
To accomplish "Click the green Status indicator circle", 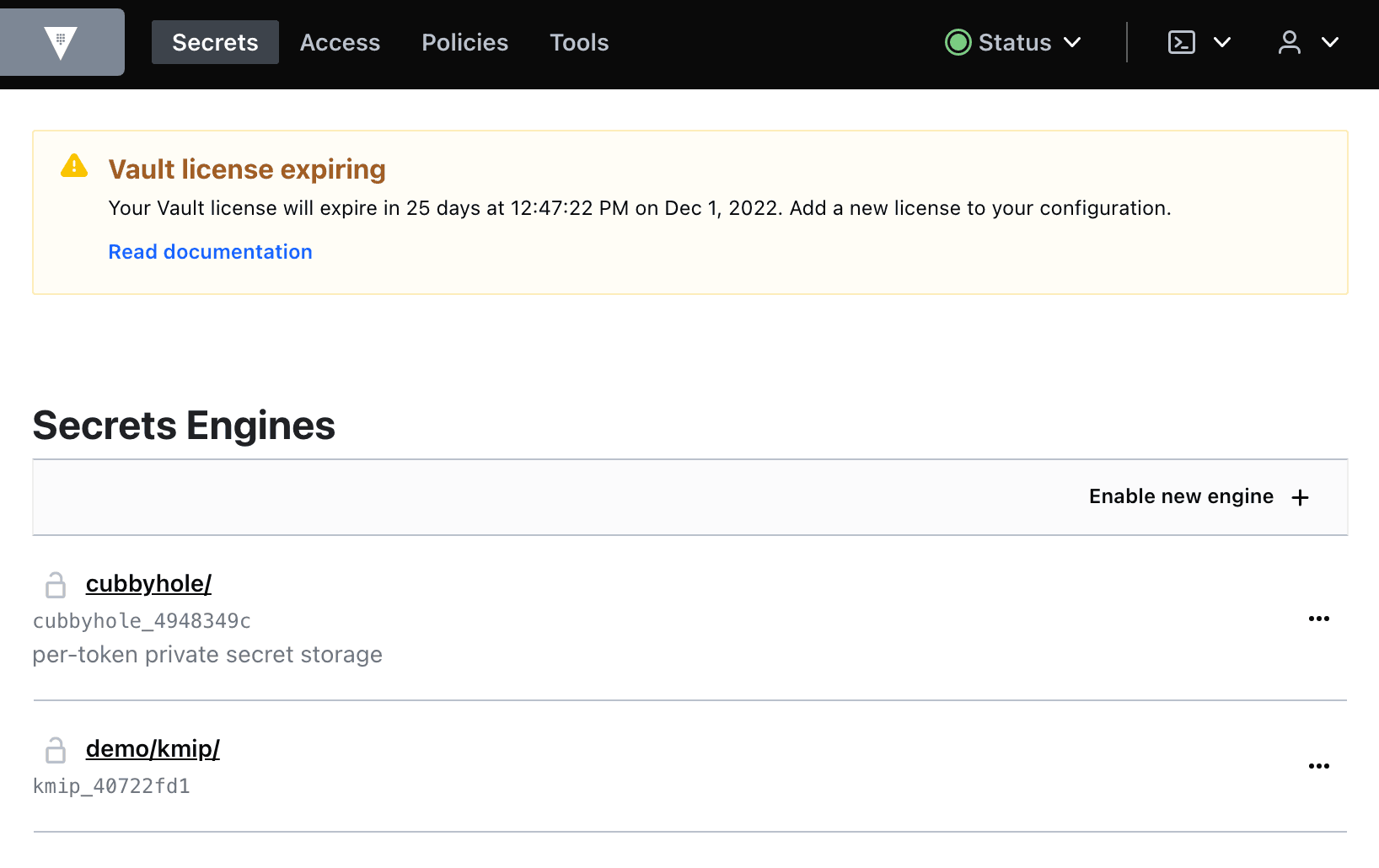I will [x=958, y=42].
